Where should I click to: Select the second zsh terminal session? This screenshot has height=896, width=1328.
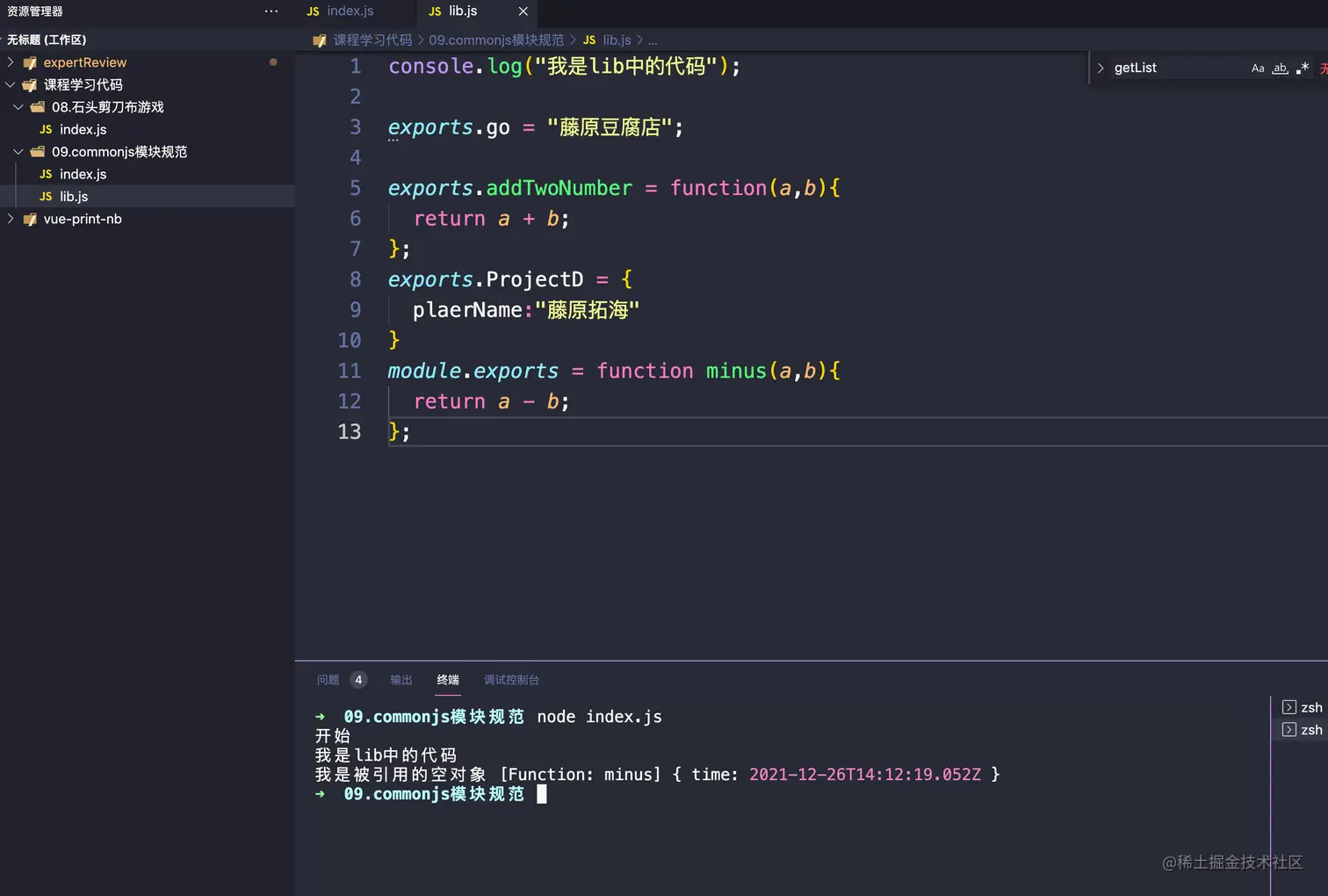[x=1310, y=729]
